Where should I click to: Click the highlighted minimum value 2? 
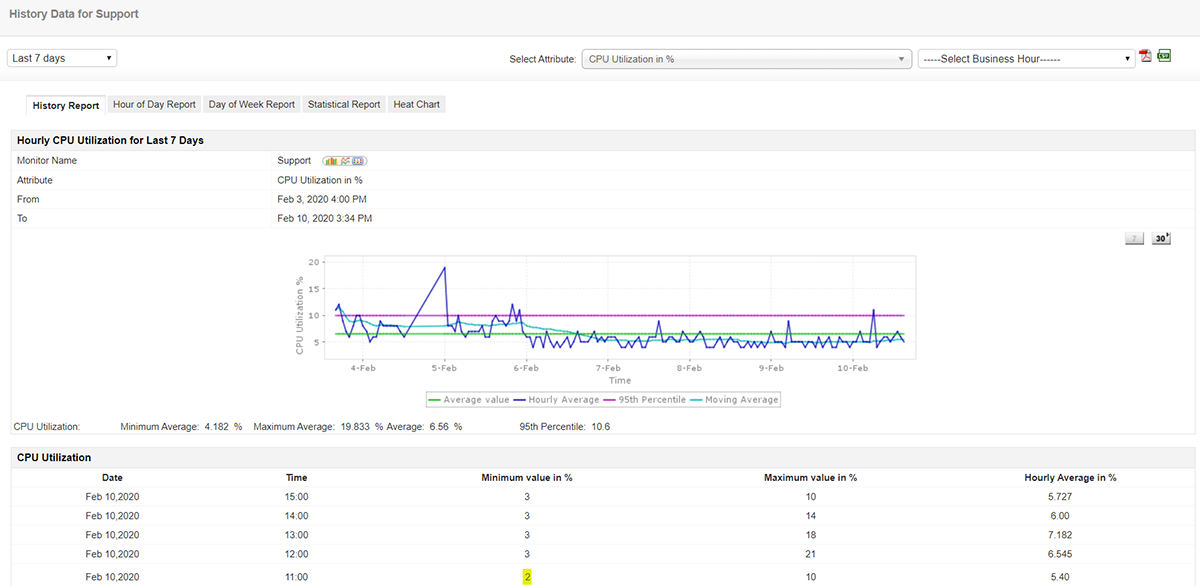tap(526, 577)
